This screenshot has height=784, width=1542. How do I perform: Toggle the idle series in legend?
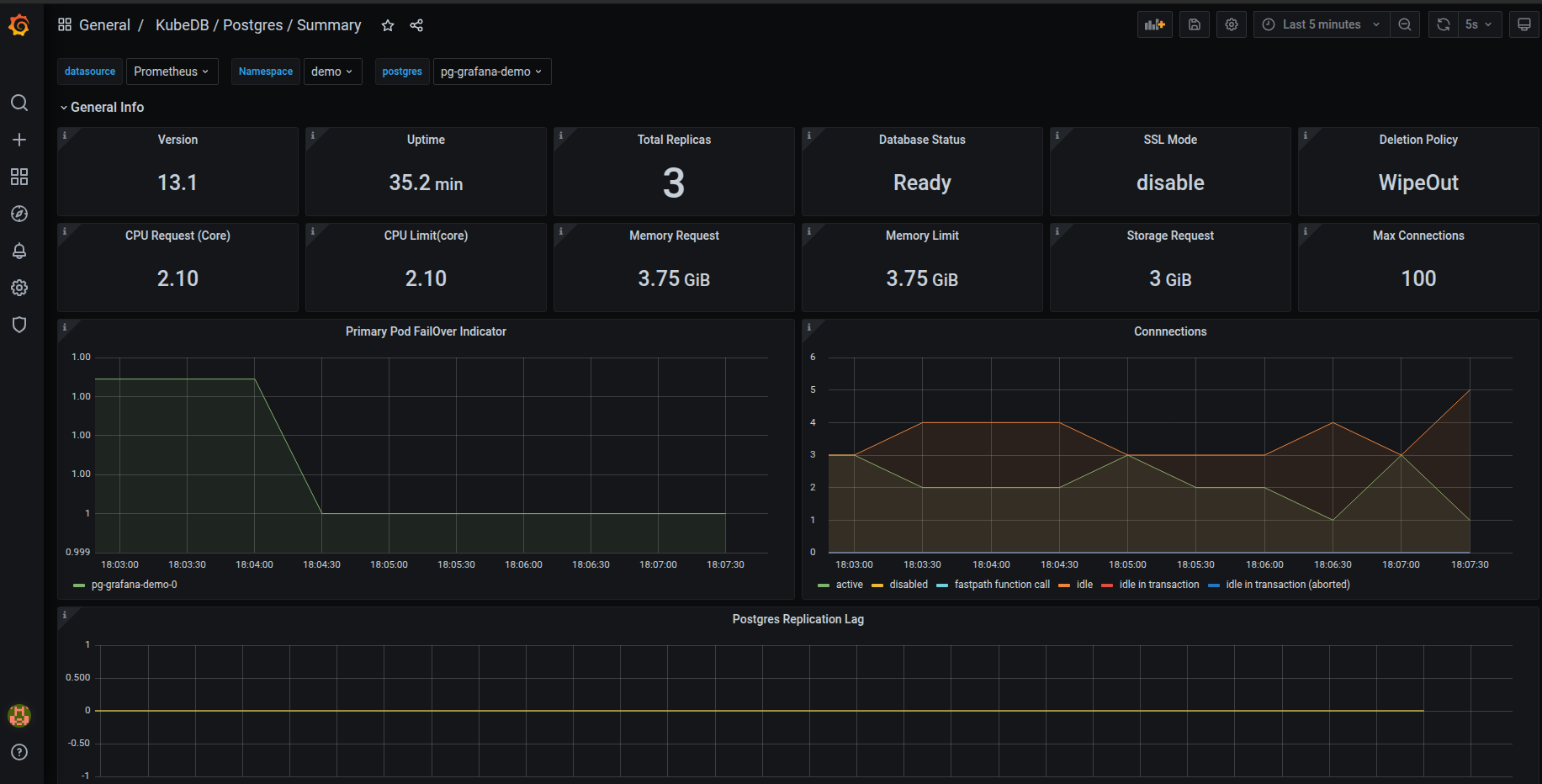click(x=1084, y=585)
